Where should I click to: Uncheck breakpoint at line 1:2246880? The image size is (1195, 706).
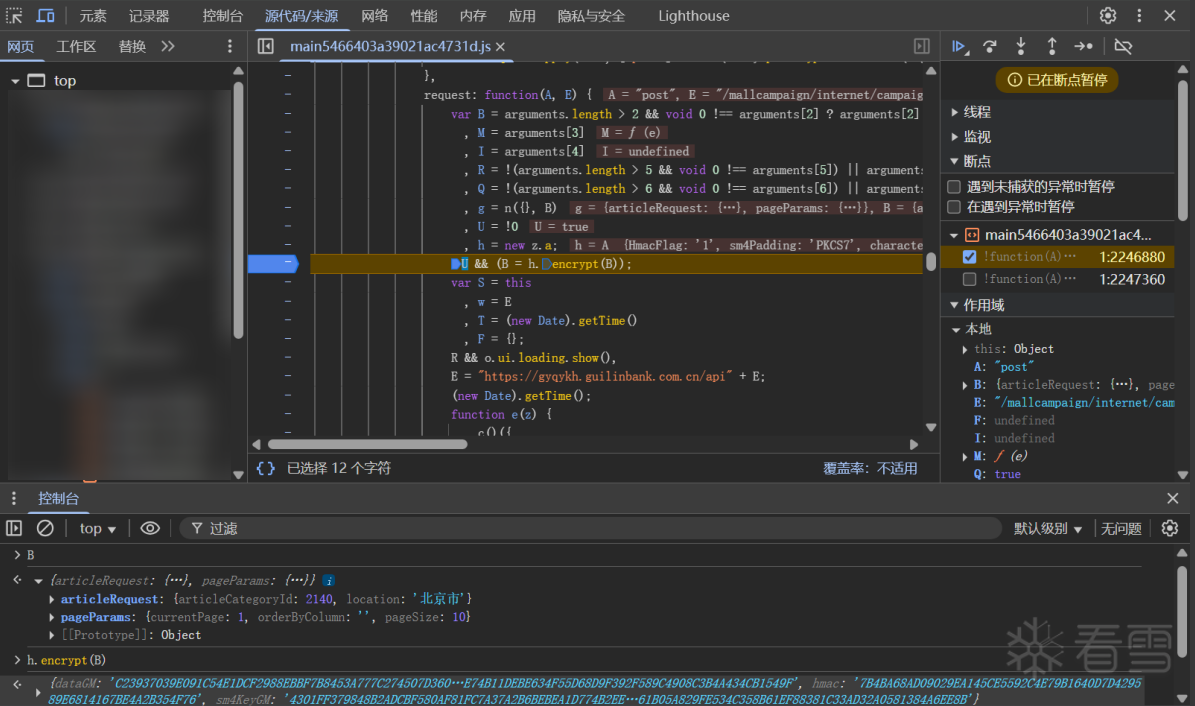(x=969, y=257)
